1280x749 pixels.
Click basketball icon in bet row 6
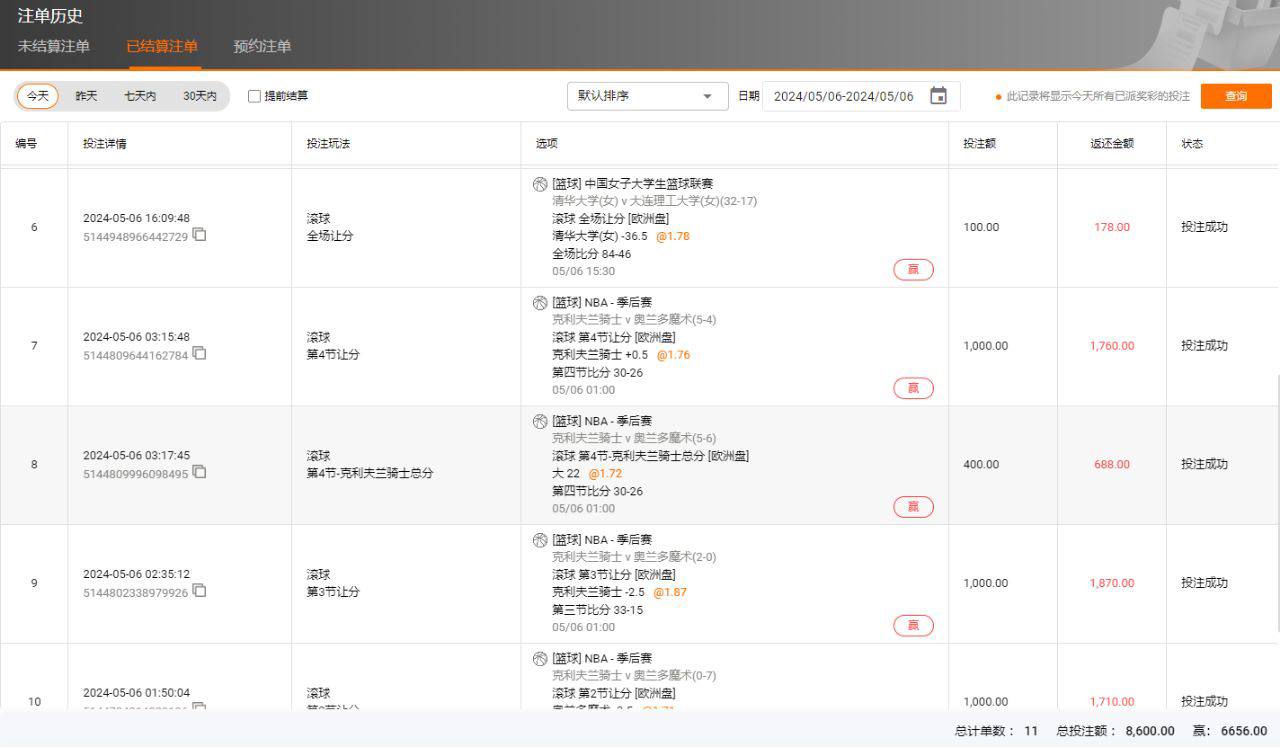pyautogui.click(x=540, y=184)
